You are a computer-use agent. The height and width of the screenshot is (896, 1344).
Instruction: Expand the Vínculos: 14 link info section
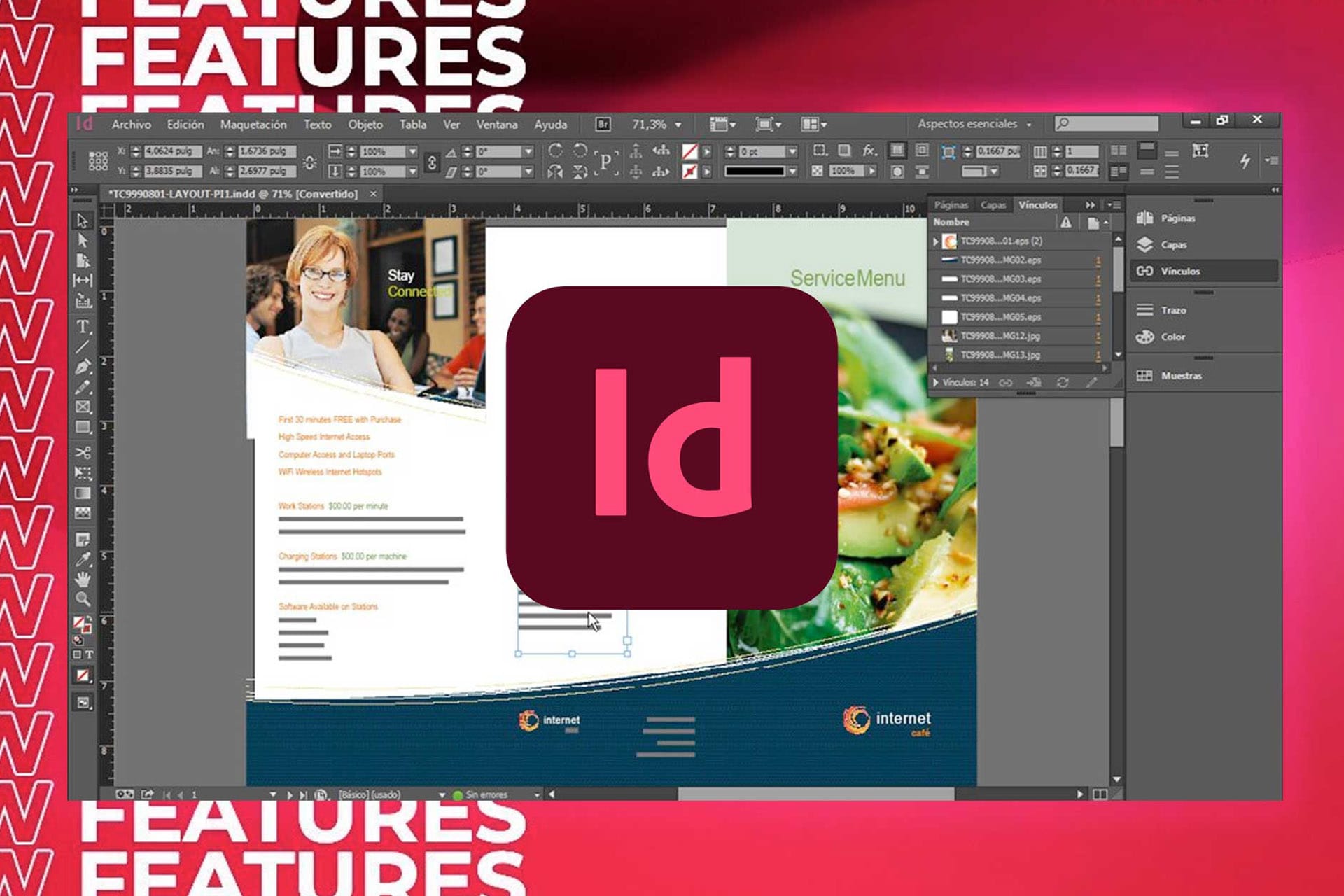[x=936, y=383]
